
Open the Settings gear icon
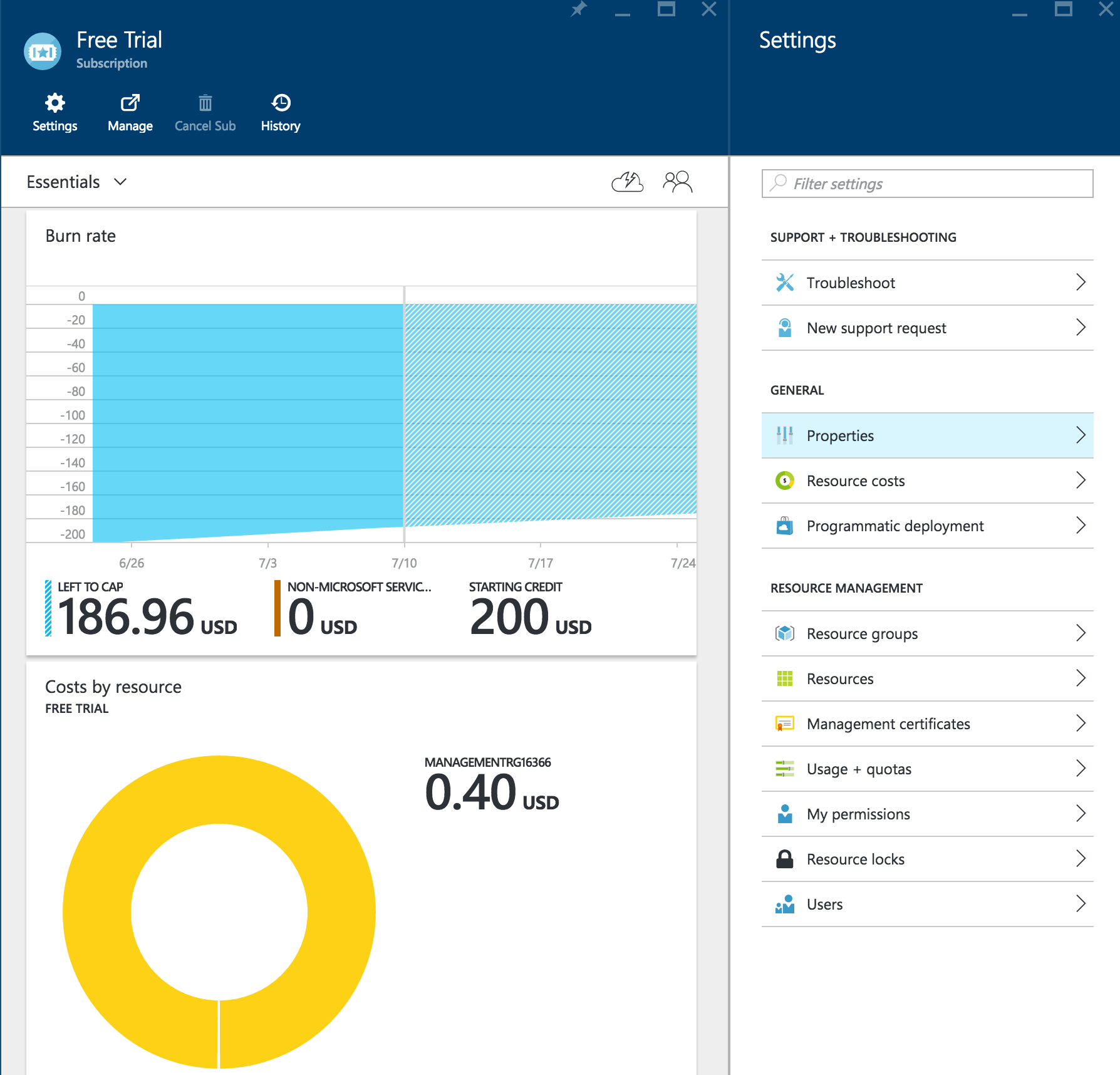(55, 103)
